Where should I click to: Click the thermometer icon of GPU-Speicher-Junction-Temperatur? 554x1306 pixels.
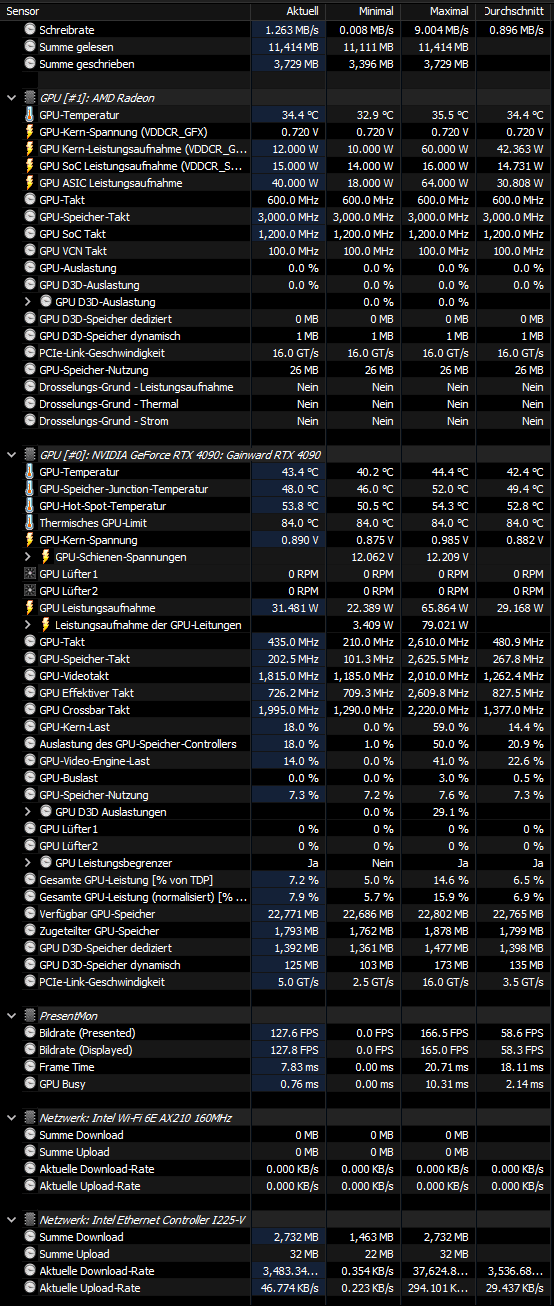tap(29, 489)
